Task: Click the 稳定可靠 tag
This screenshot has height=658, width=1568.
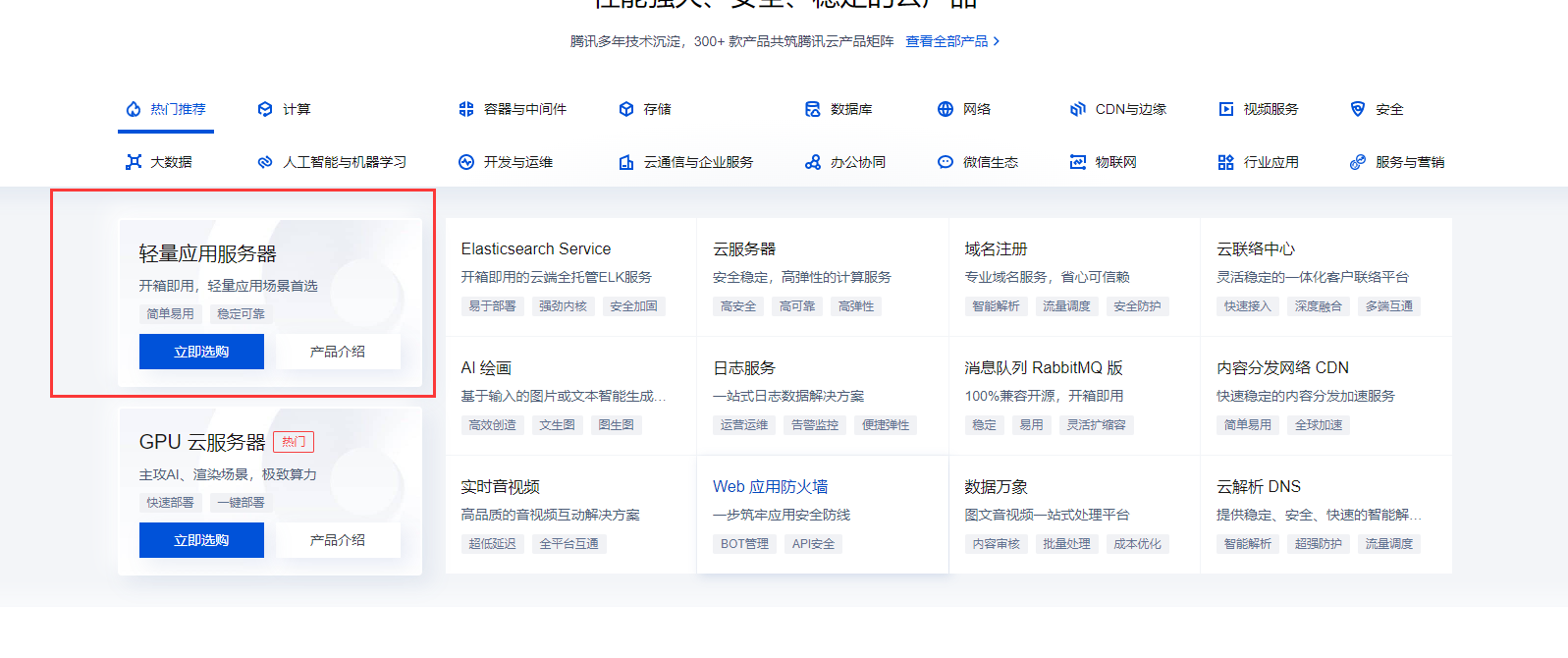Action: pyautogui.click(x=242, y=314)
